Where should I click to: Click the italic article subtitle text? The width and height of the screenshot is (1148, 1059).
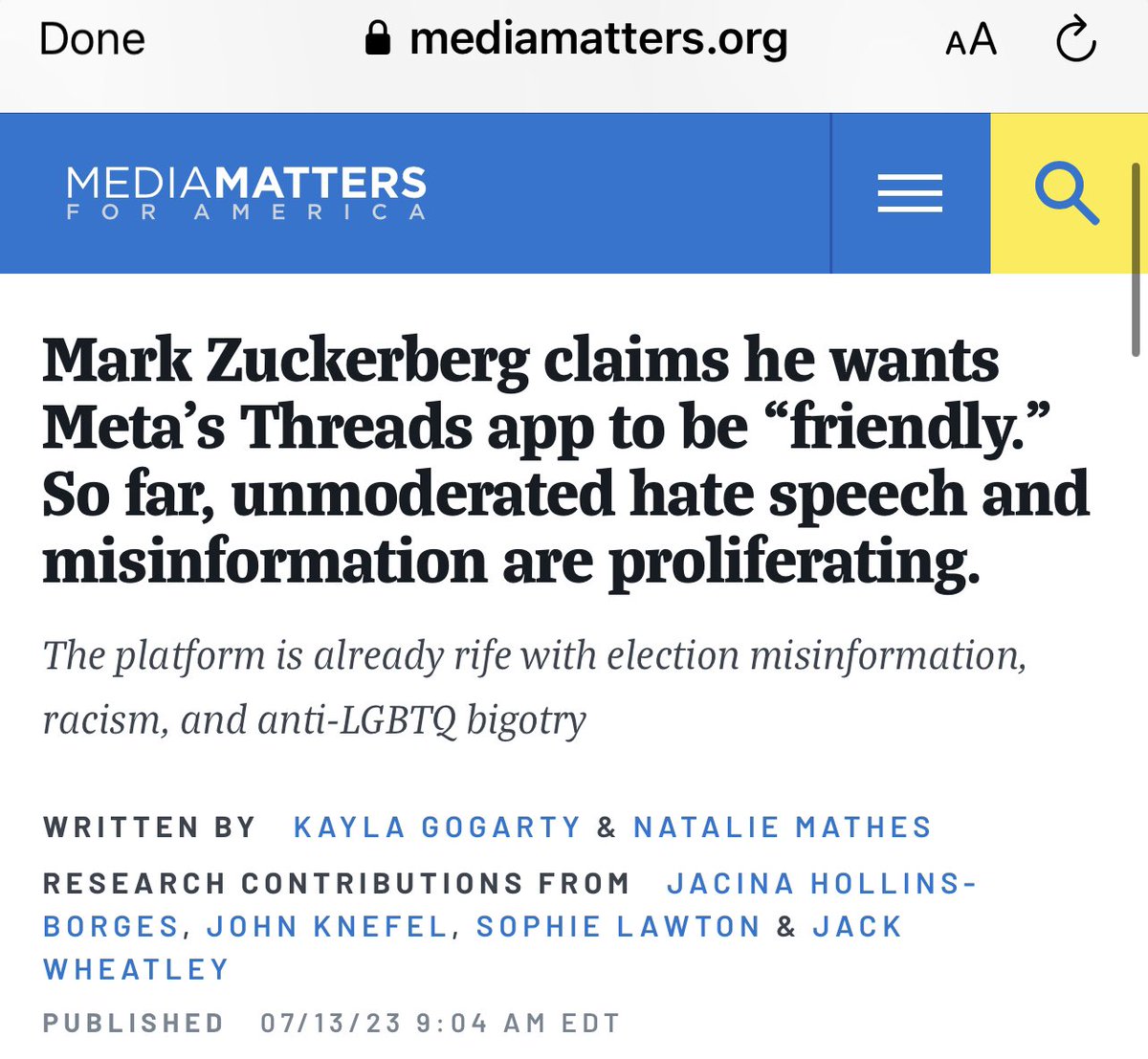coord(535,687)
